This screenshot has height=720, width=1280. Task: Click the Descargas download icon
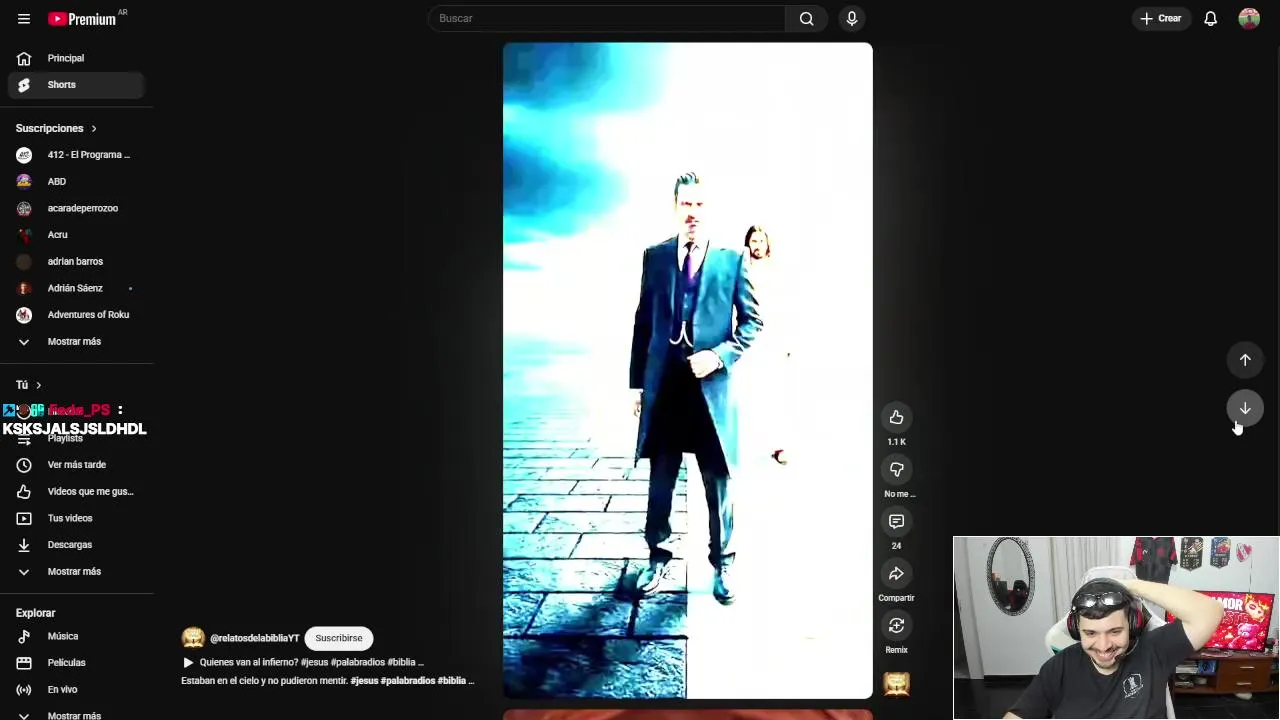point(24,545)
